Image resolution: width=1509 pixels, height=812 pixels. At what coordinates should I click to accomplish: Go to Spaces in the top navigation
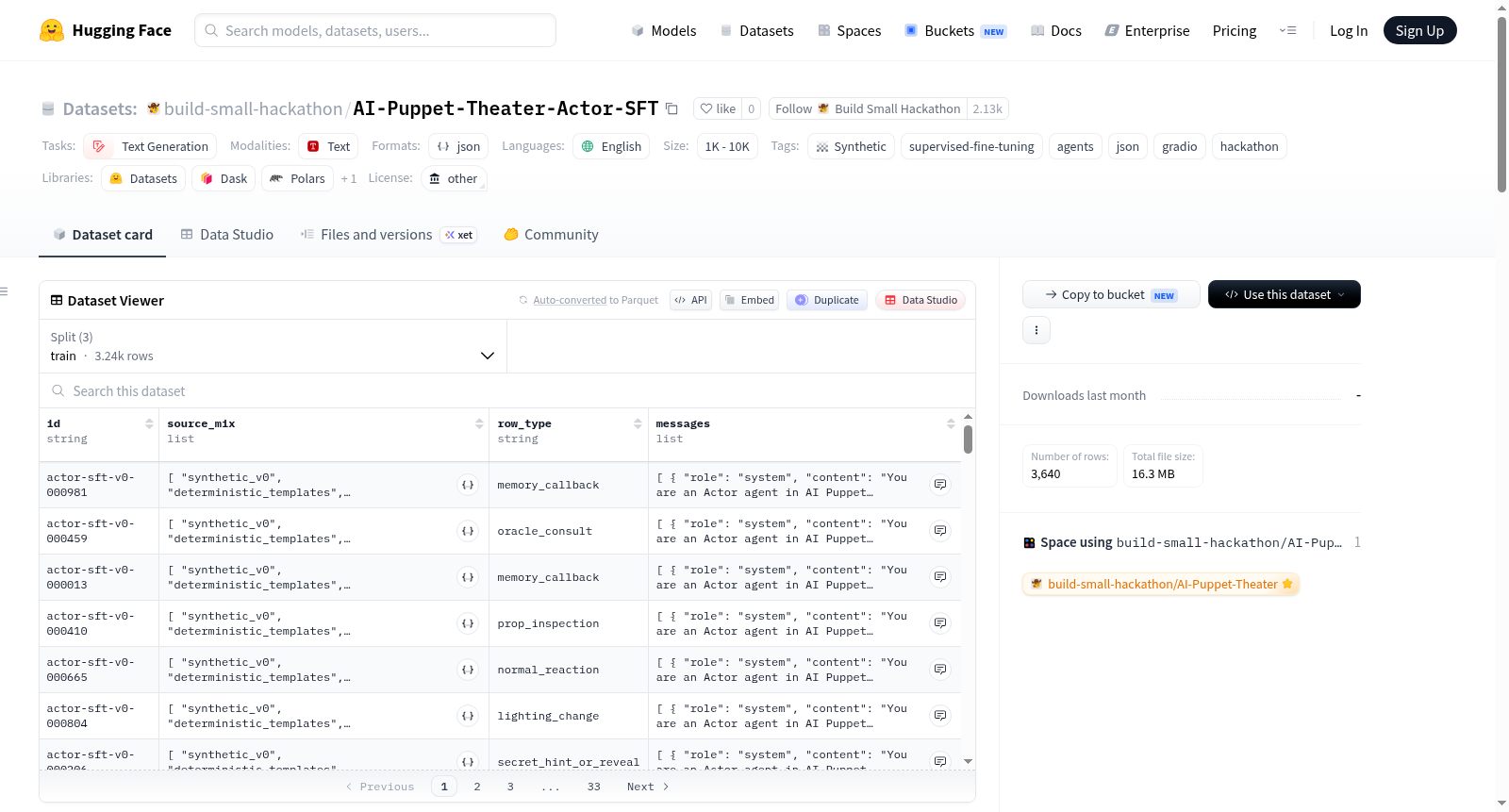point(849,30)
